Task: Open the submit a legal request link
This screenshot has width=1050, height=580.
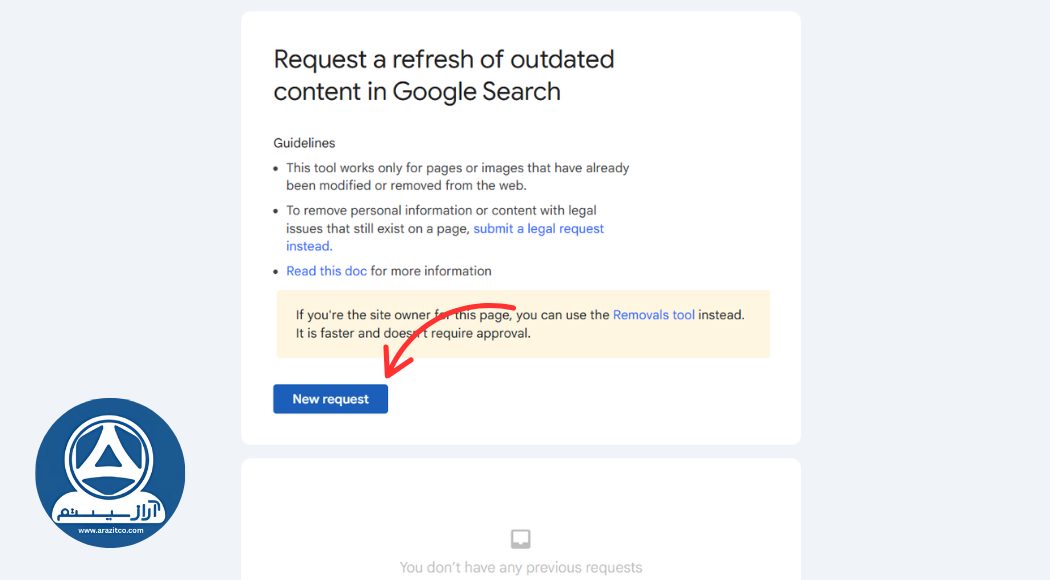Action: click(x=538, y=229)
